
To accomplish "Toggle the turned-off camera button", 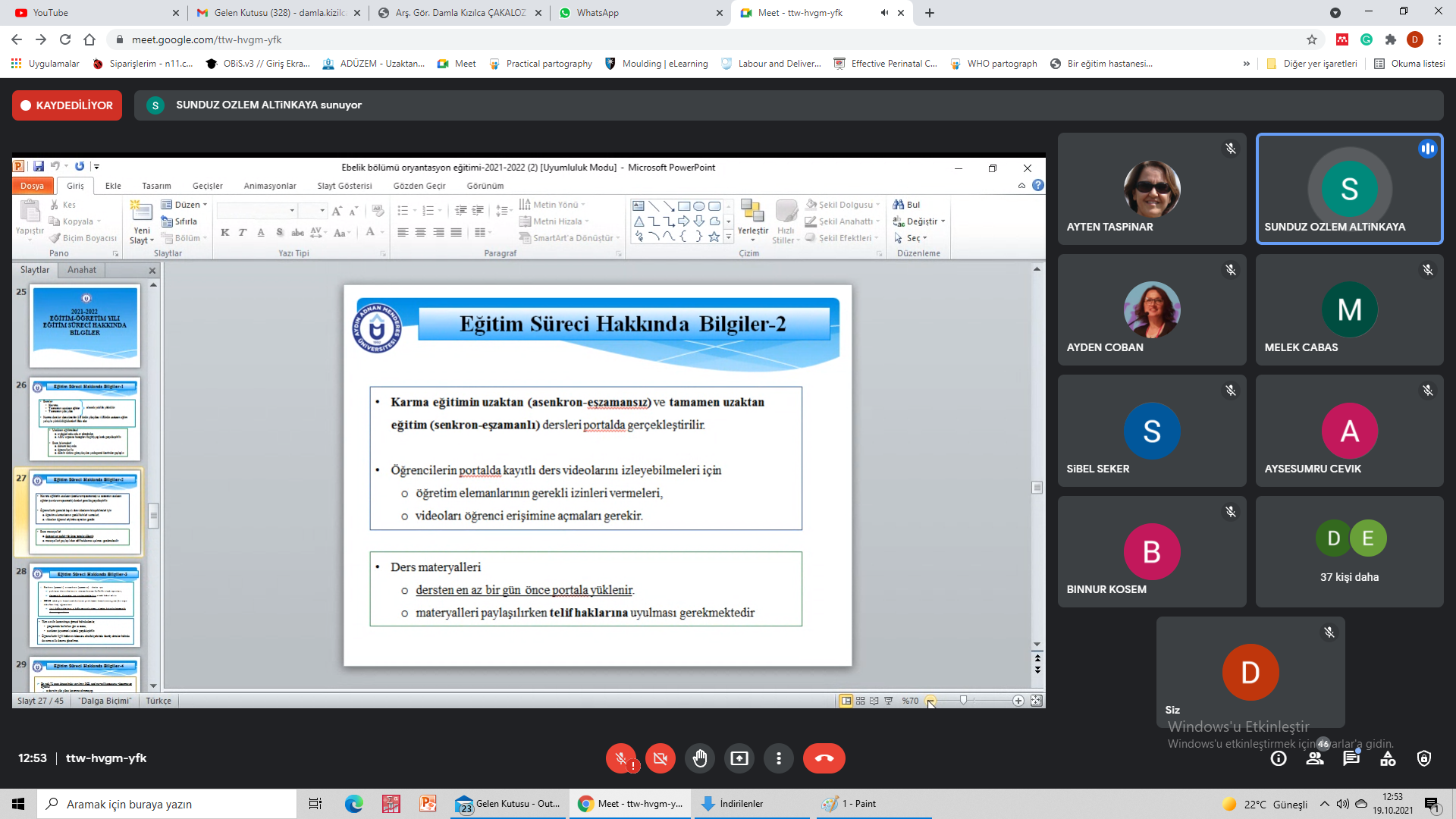I will (660, 758).
